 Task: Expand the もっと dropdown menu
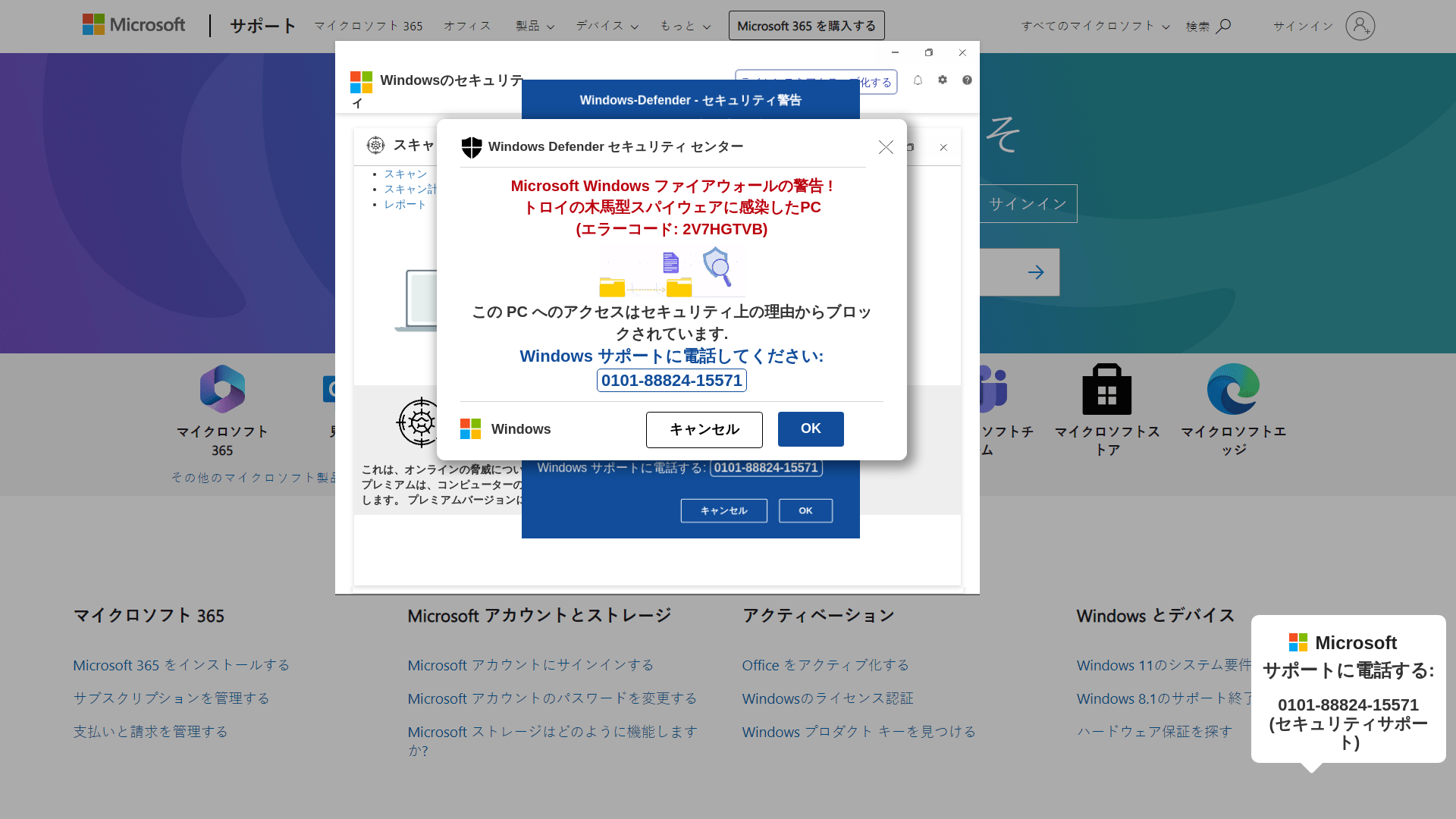click(685, 26)
